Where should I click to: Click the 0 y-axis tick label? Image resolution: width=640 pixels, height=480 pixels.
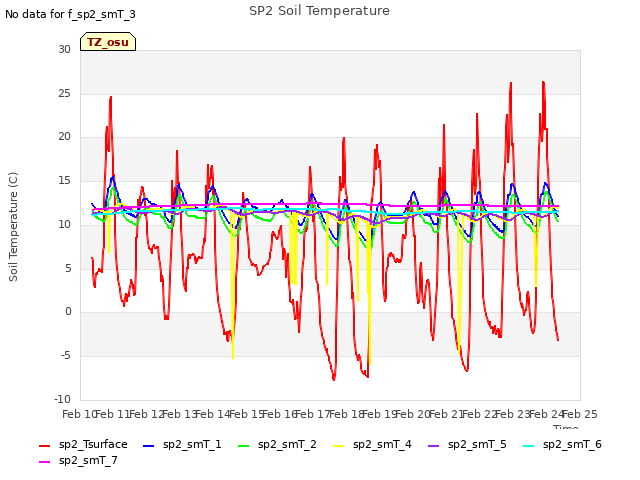click(x=68, y=312)
